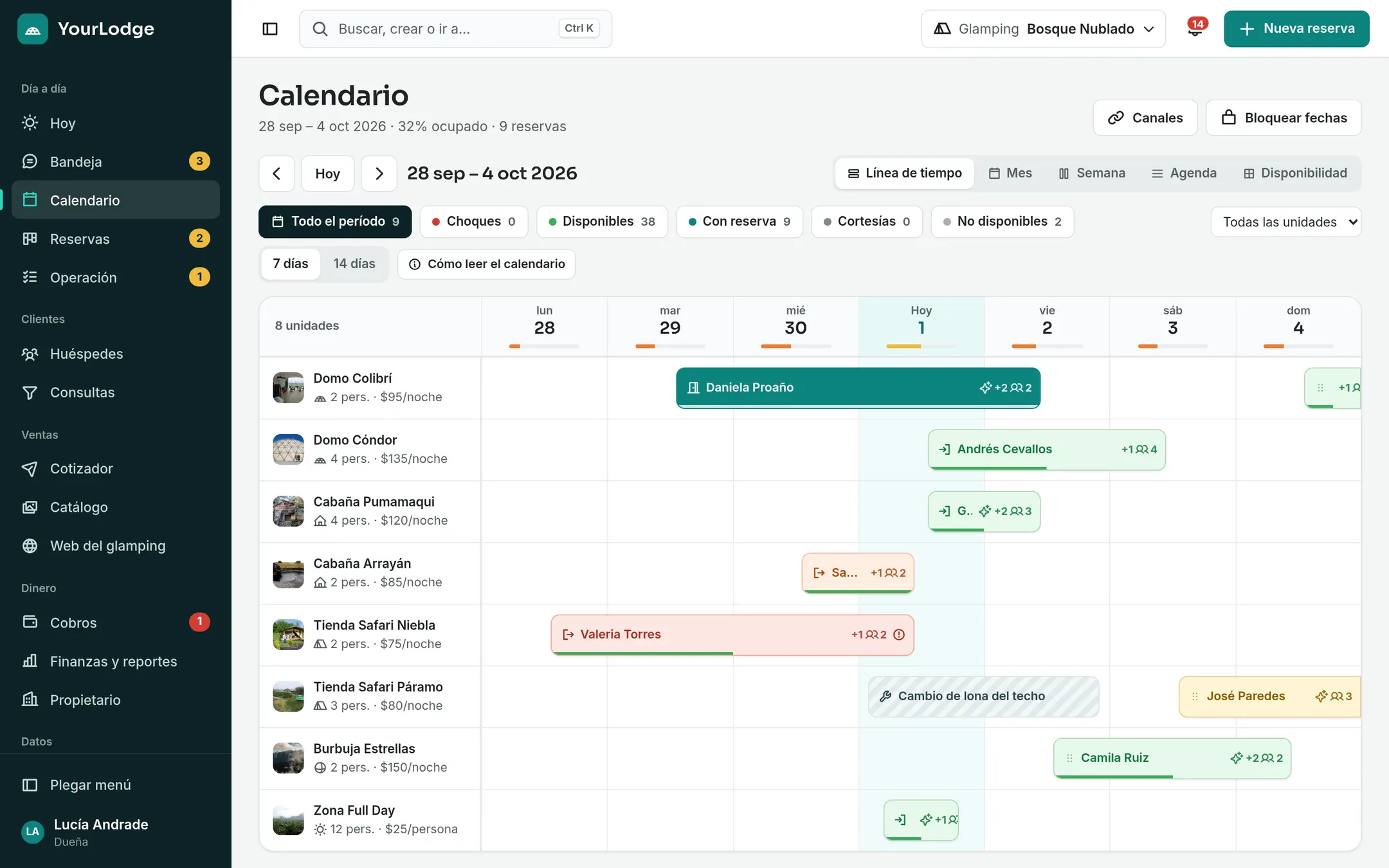Open Catálogo in sidebar
Image resolution: width=1389 pixels, height=868 pixels.
point(116,507)
